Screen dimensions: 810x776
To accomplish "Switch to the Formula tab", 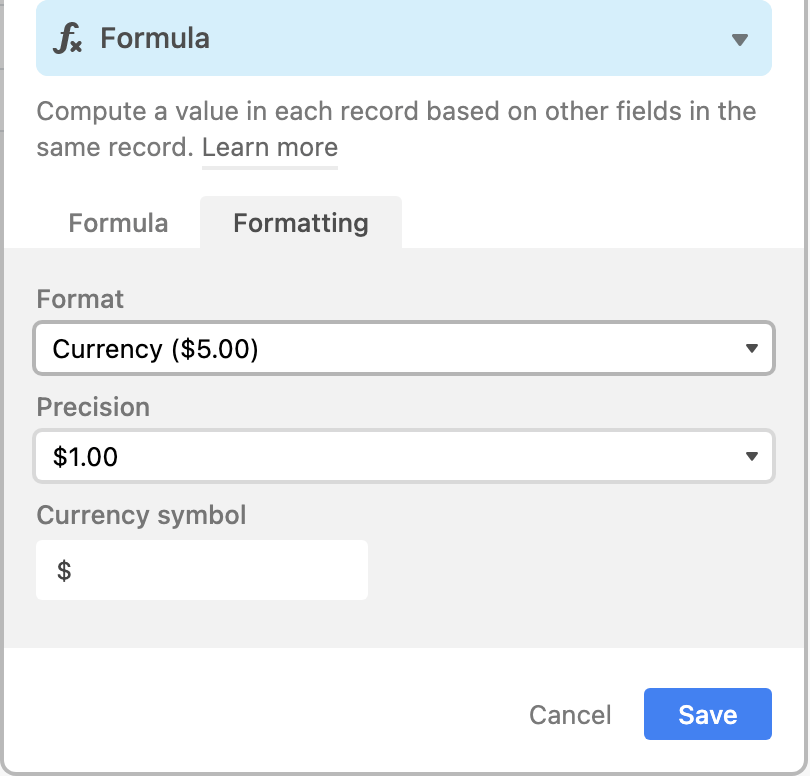I will [118, 223].
